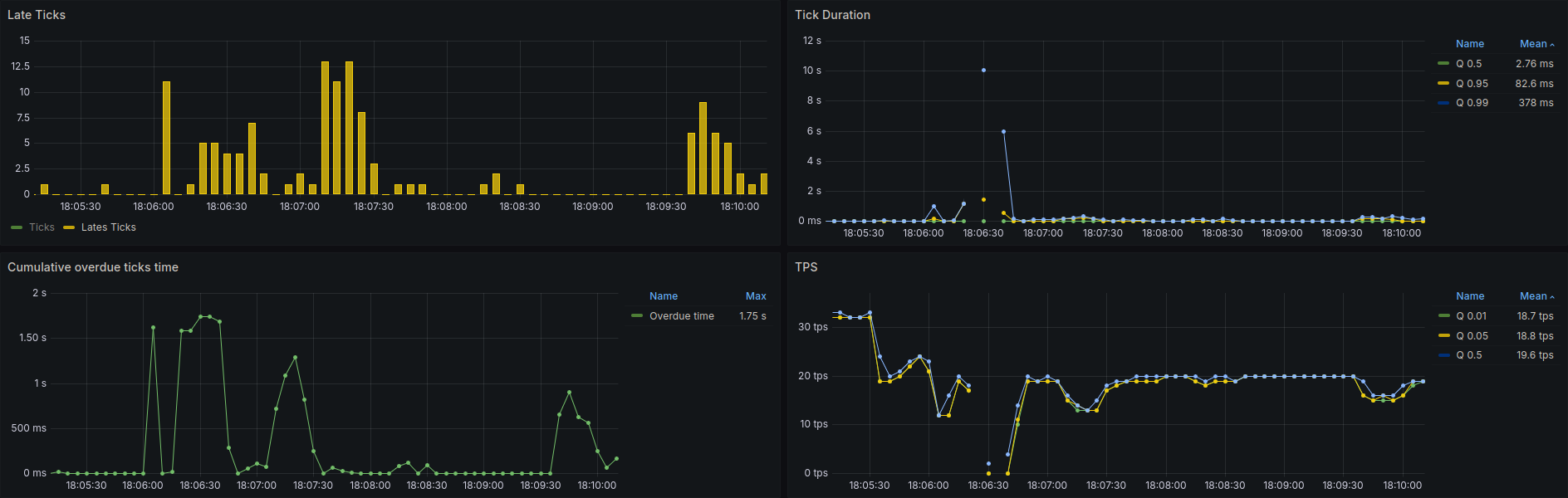The image size is (1568, 498).
Task: Click the 1.50 s label on overdue axis
Action: point(32,338)
